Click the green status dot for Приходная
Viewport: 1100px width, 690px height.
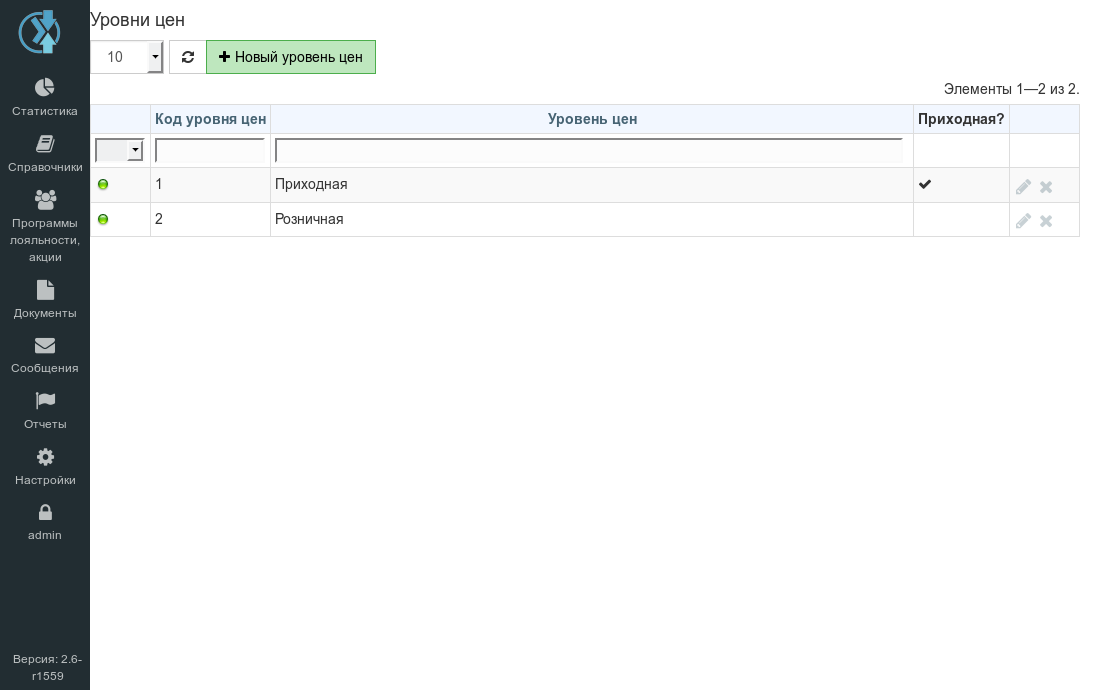tap(103, 184)
